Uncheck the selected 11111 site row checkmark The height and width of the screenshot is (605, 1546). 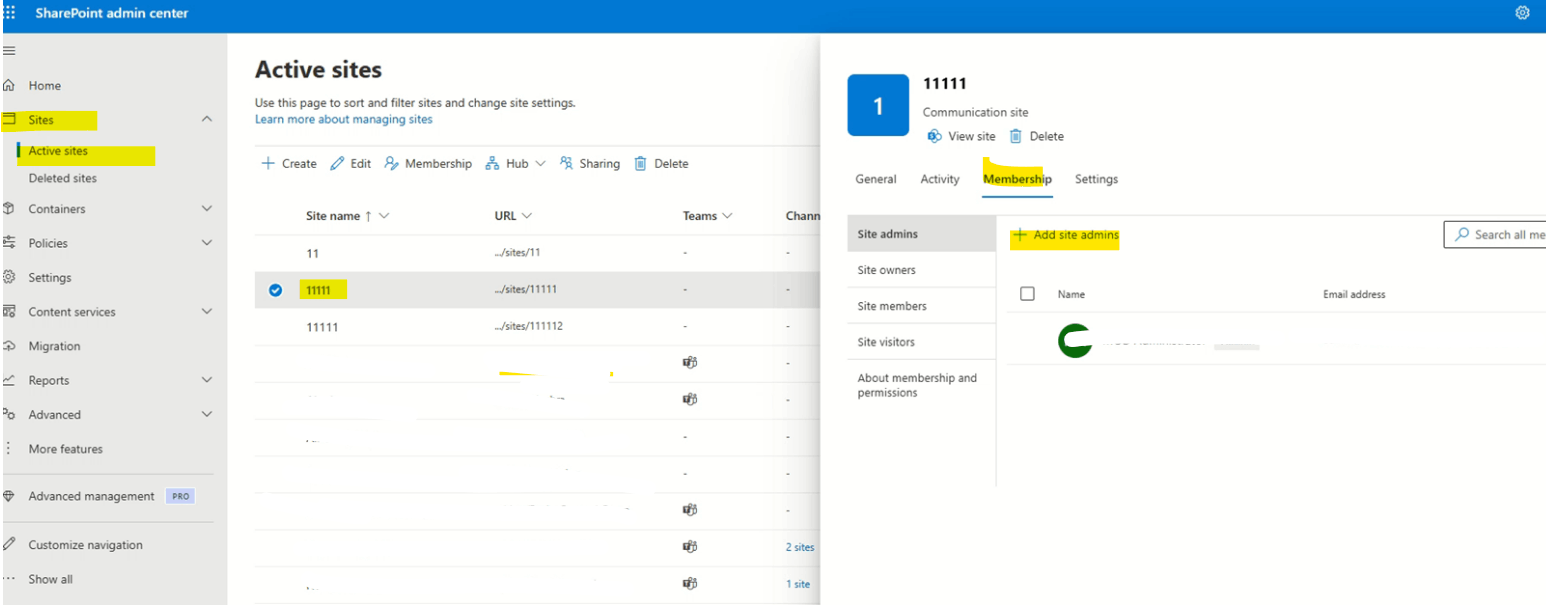click(x=276, y=290)
